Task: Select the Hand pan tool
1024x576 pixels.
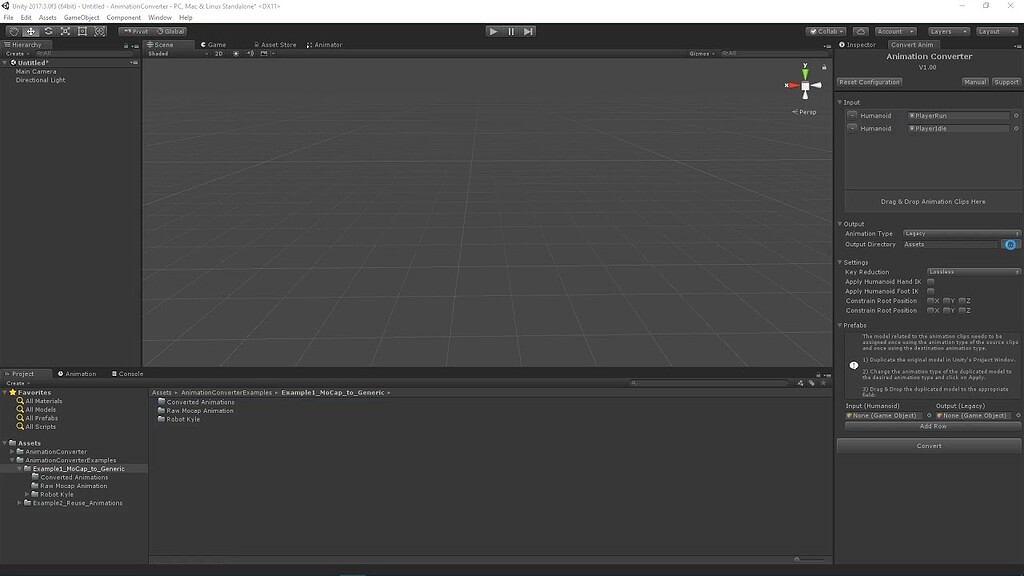Action: pos(13,31)
